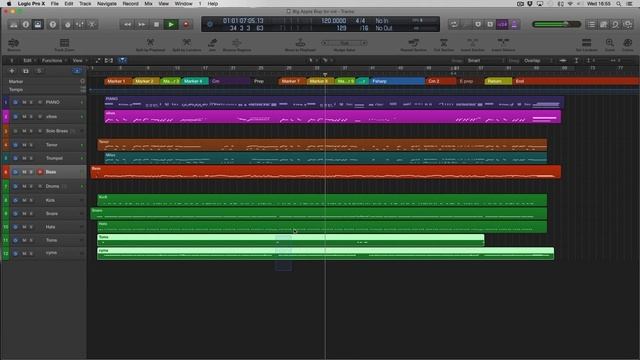Click the green Play button
This screenshot has height=360, width=640.
[171, 24]
